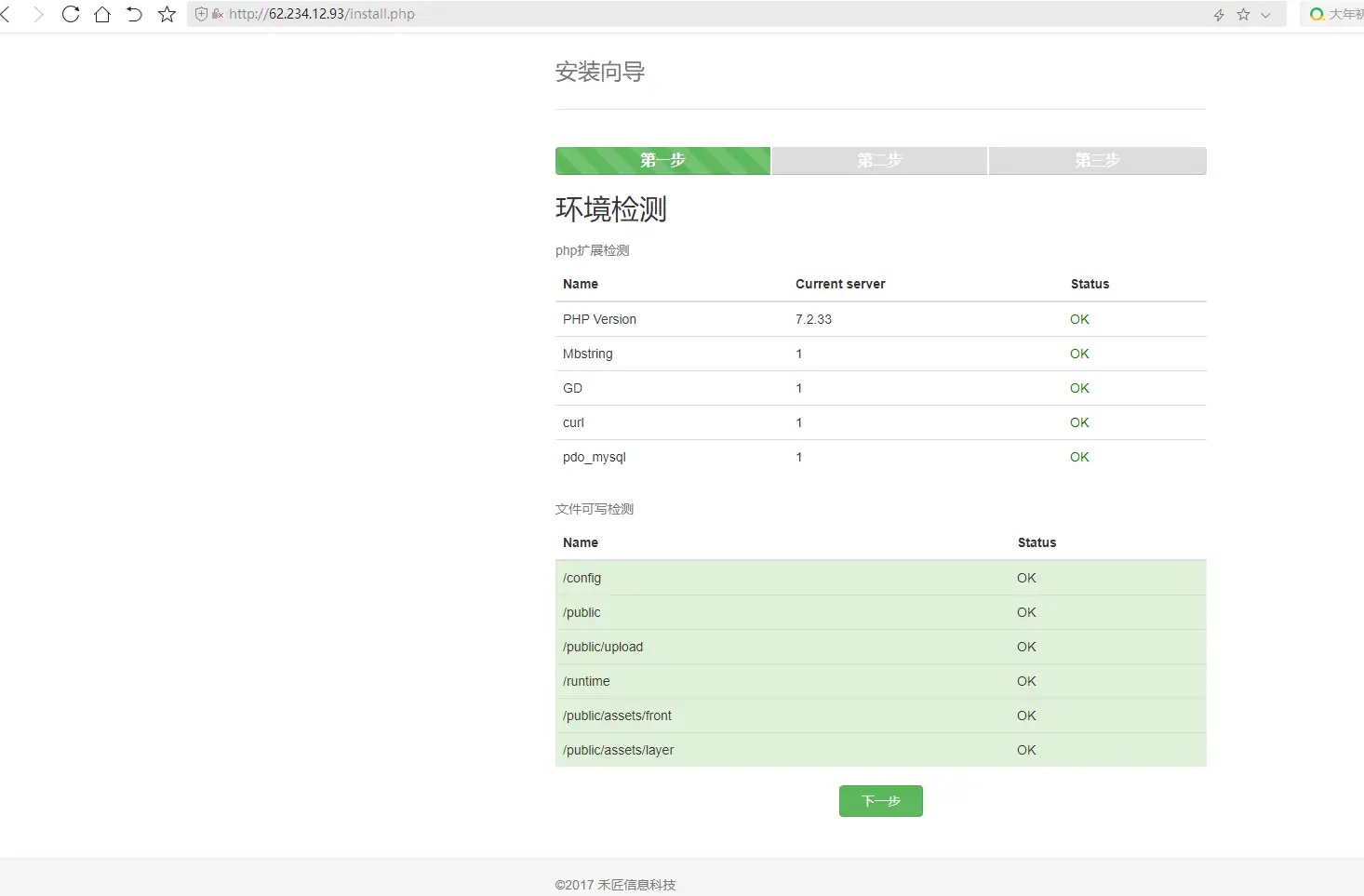Click the shield add-protection icon in address bar
The image size is (1364, 896).
(x=201, y=14)
